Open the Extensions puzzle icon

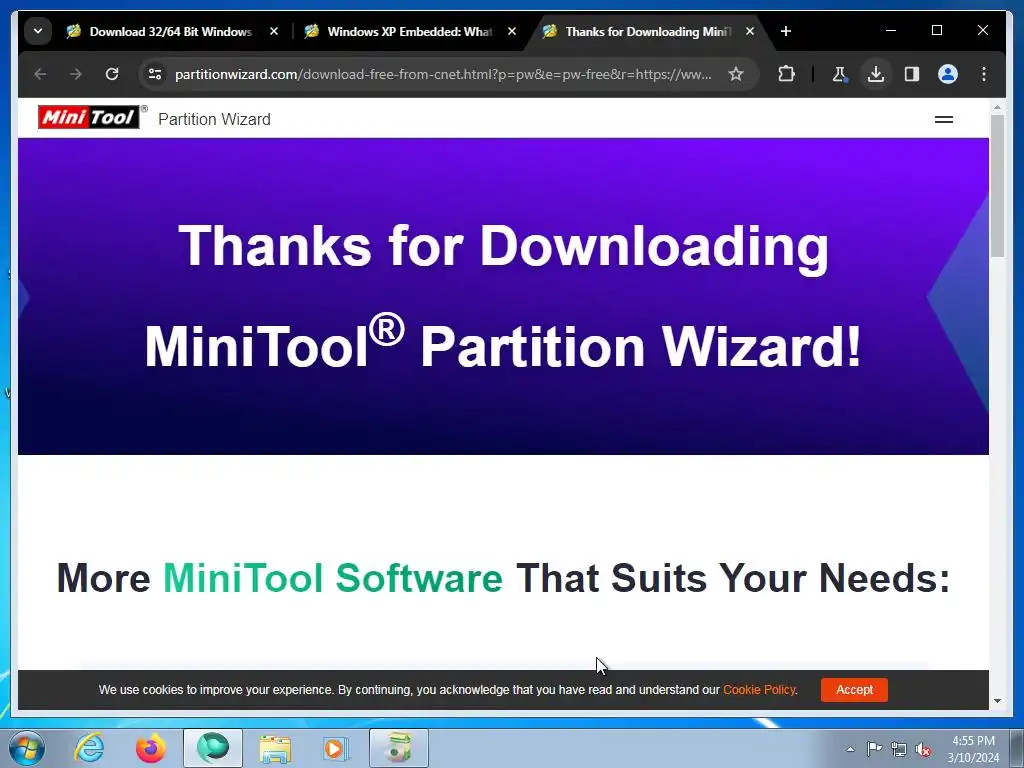[787, 74]
